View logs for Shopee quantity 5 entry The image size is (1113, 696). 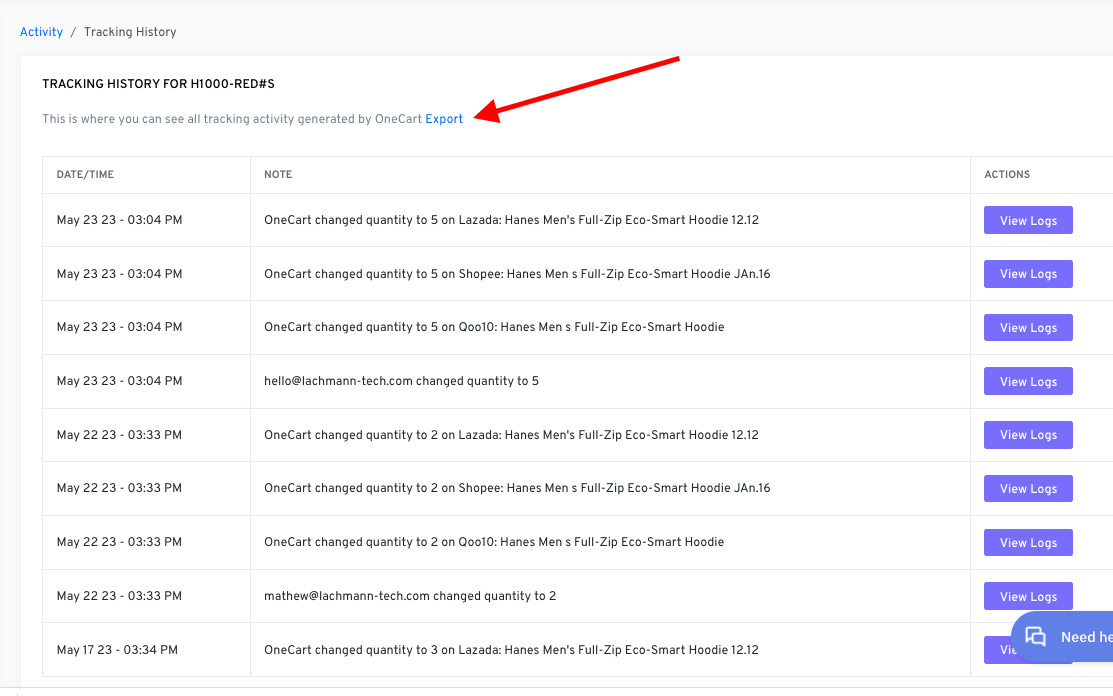1028,274
